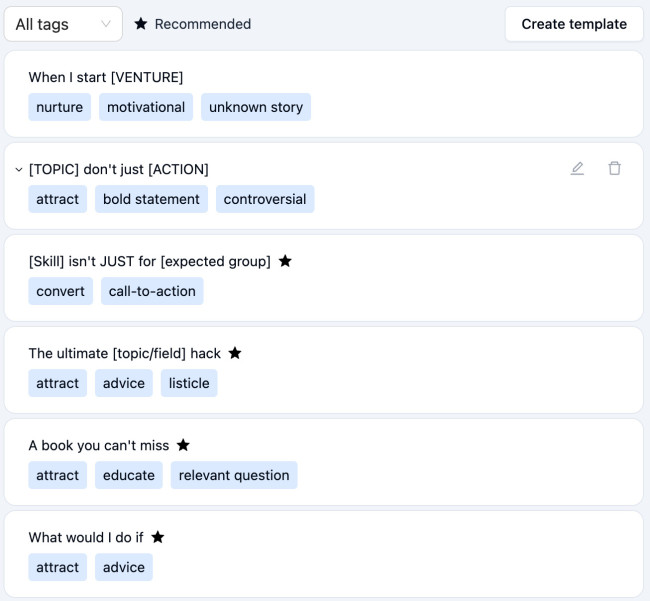This screenshot has width=650, height=601.
Task: Click the 'call-to-action' tag
Action: click(x=152, y=291)
